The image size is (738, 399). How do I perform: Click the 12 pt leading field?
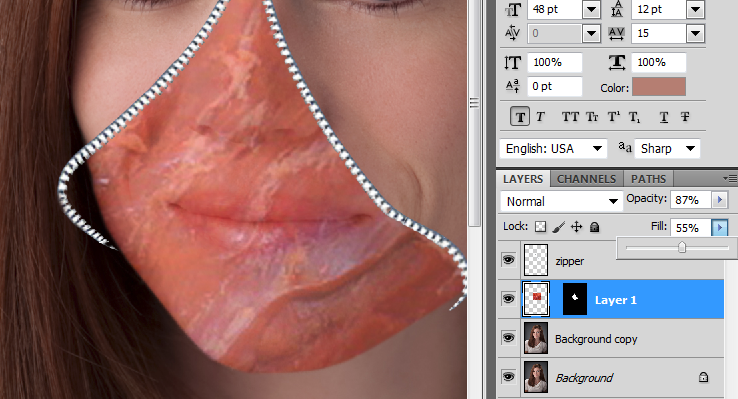click(x=659, y=9)
